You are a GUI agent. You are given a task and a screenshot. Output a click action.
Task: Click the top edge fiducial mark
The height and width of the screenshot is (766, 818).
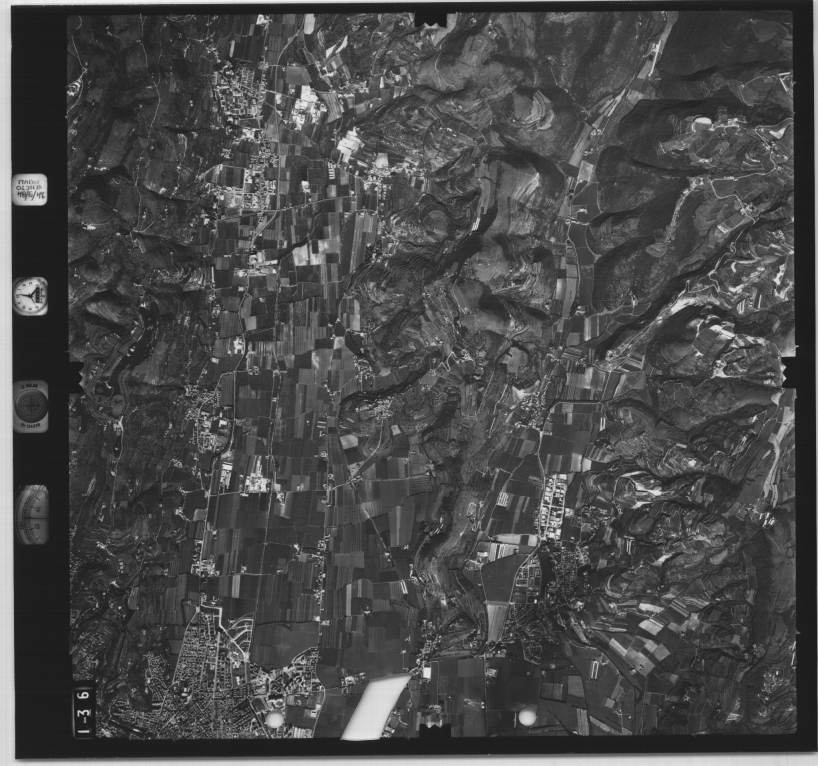(x=431, y=19)
